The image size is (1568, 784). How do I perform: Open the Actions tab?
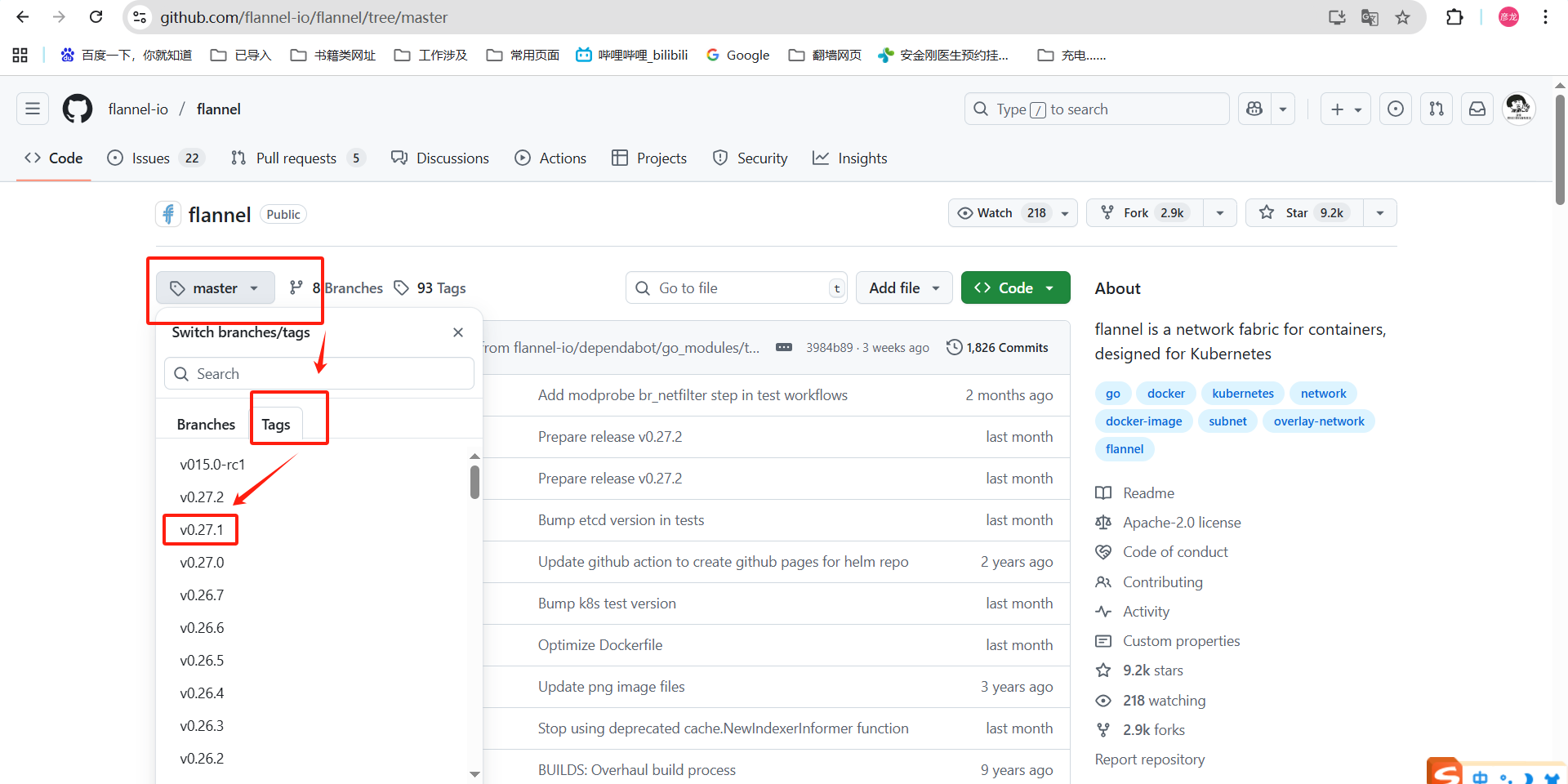click(x=550, y=158)
